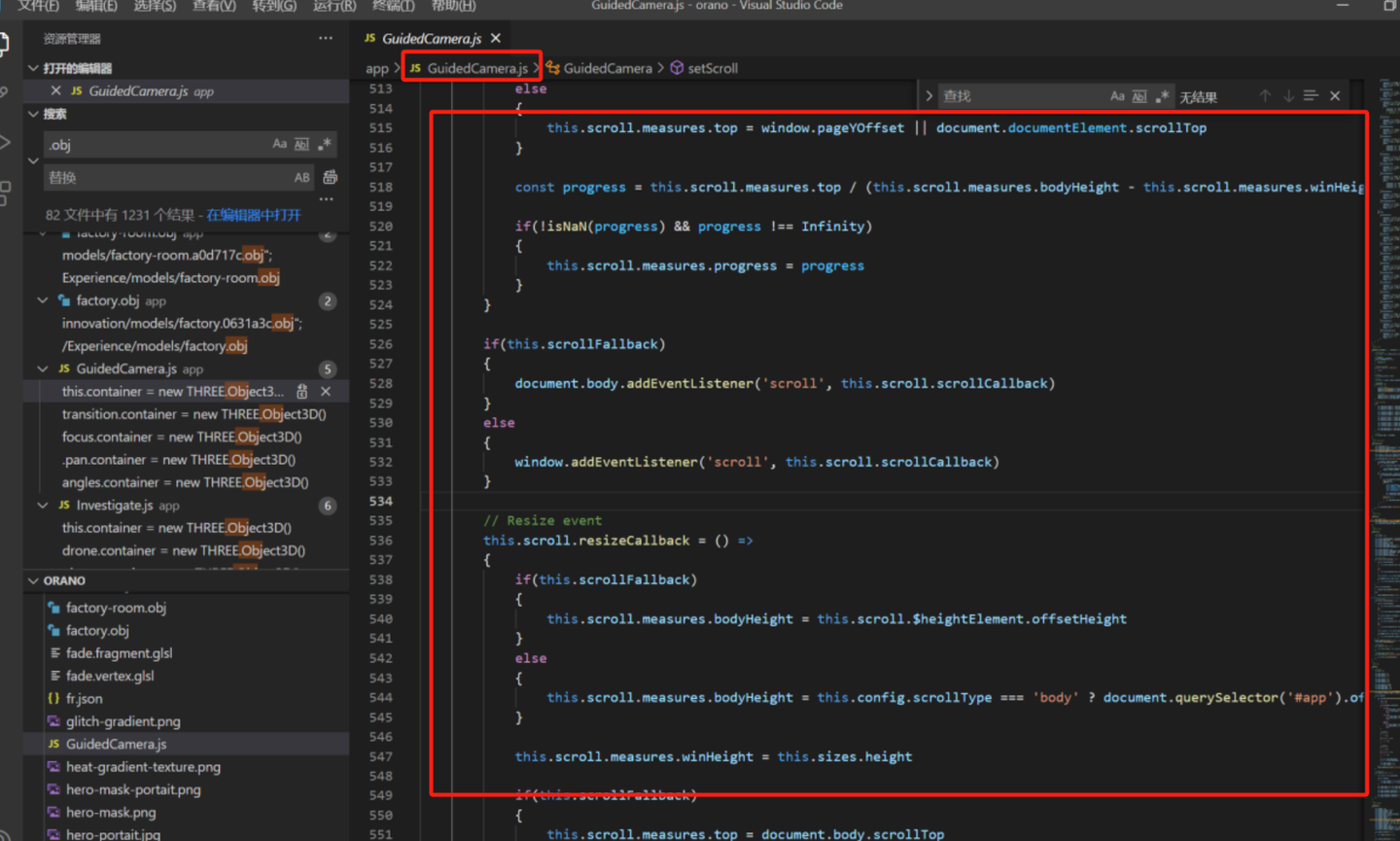The image size is (1400, 841).
Task: Dismiss the highlighted this.container search result
Action: click(326, 392)
